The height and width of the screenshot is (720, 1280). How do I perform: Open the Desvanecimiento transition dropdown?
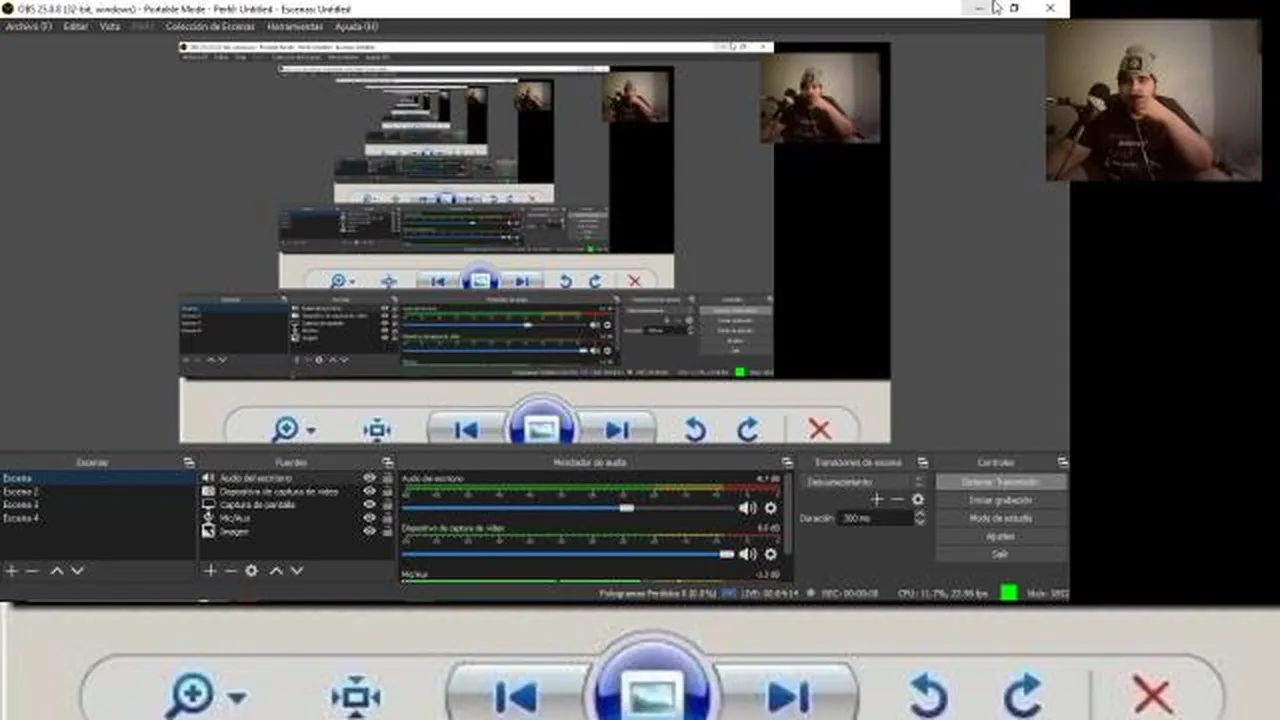pyautogui.click(x=866, y=482)
